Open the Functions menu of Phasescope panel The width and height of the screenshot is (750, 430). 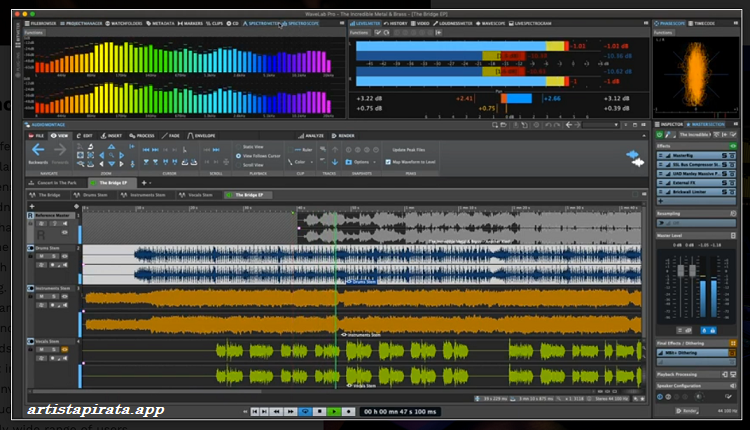pyautogui.click(x=663, y=33)
